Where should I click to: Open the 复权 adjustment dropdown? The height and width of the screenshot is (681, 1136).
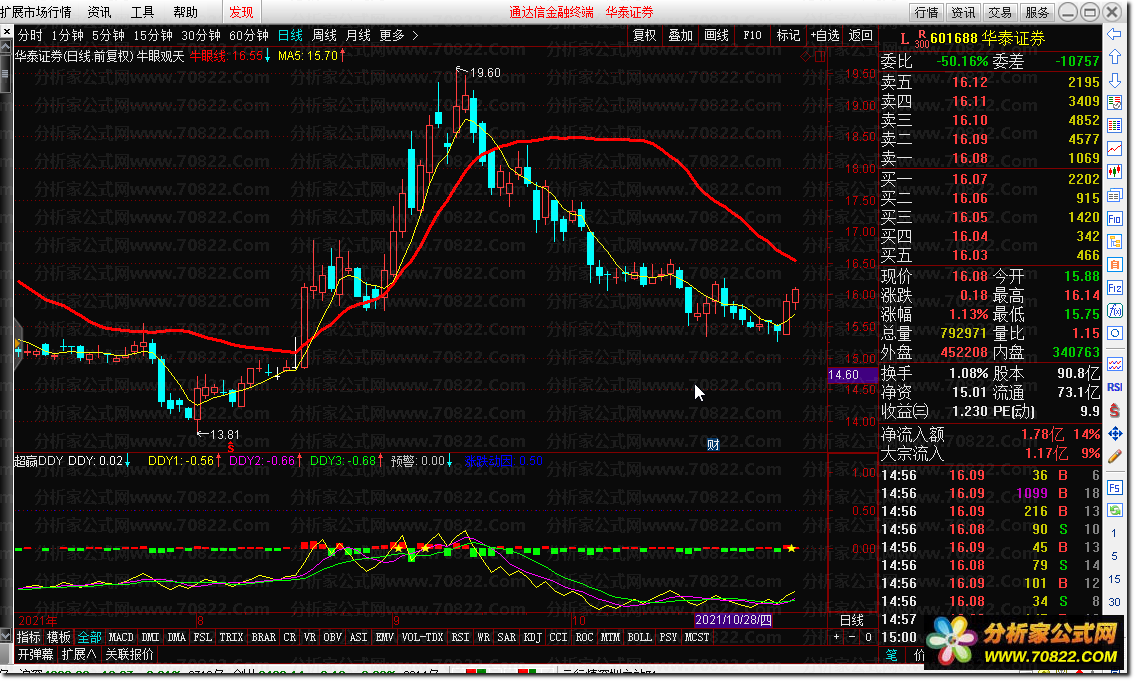(x=644, y=35)
